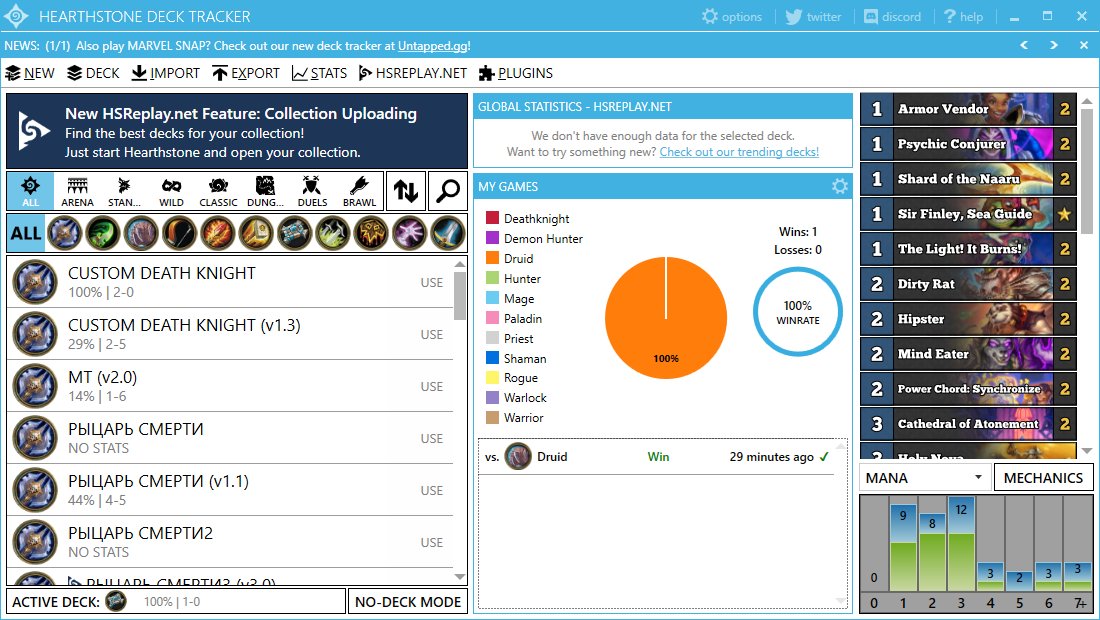1100x620 pixels.
Task: Open the IMPORT menu
Action: 166,73
